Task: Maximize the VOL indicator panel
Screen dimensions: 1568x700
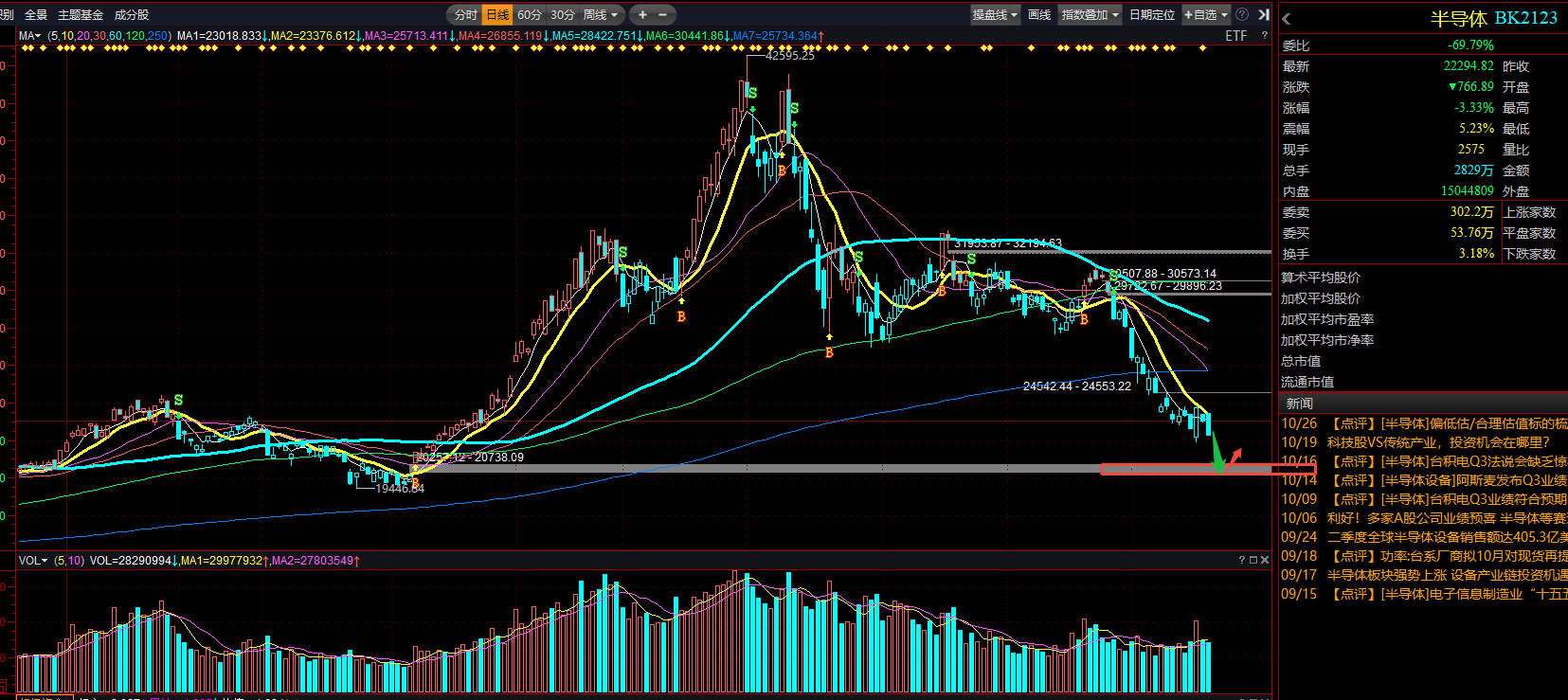Action: coord(1253,560)
